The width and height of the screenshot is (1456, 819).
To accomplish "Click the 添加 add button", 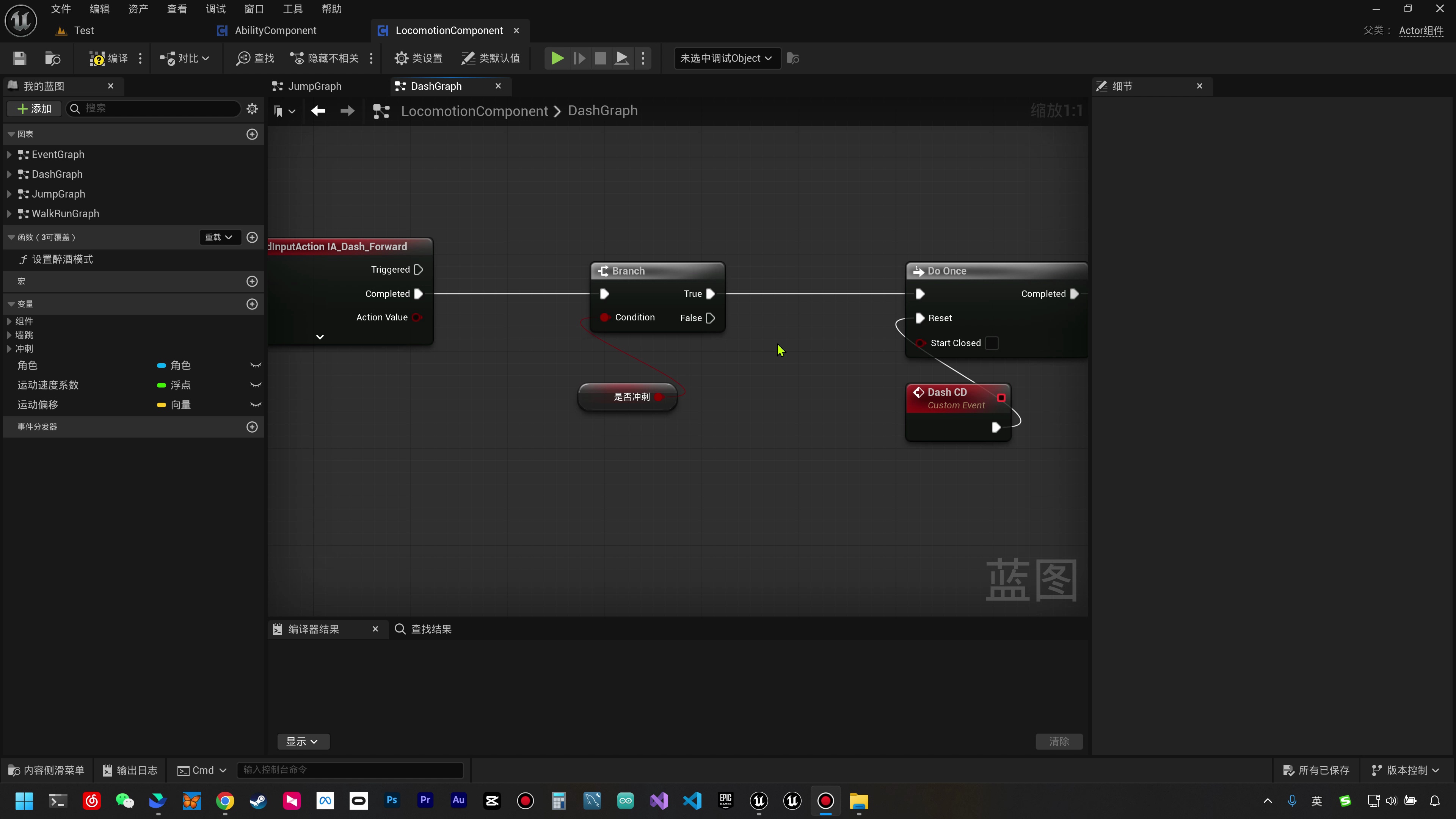I will coord(35,108).
